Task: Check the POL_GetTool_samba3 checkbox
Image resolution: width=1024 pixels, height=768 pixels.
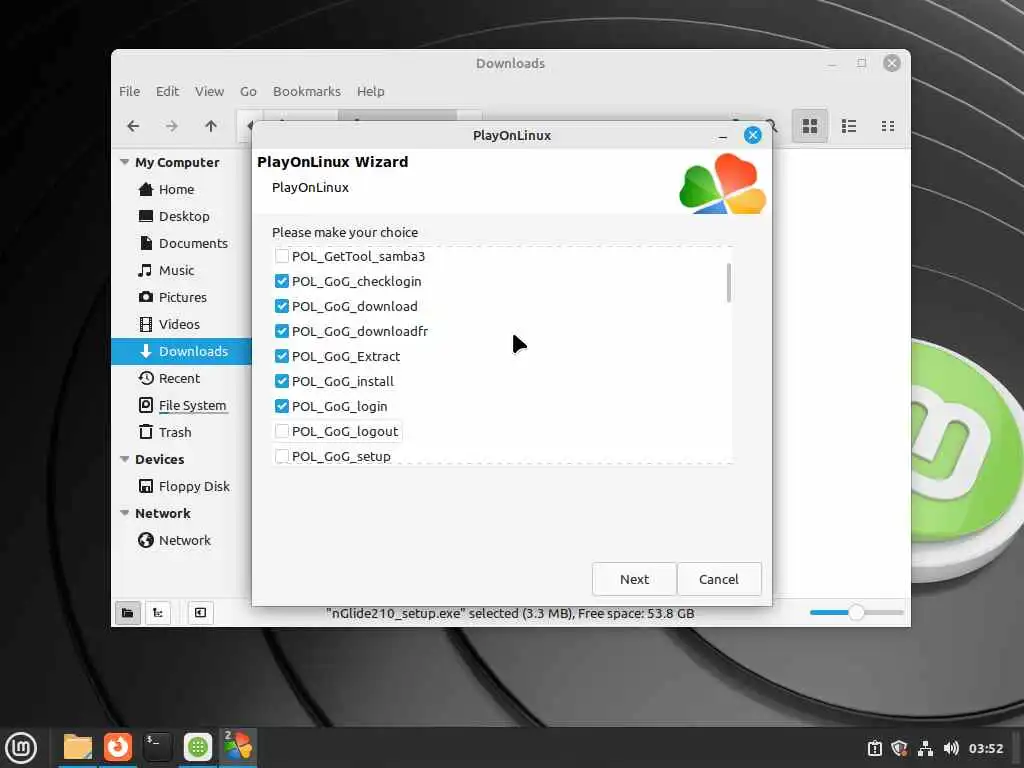Action: [281, 256]
